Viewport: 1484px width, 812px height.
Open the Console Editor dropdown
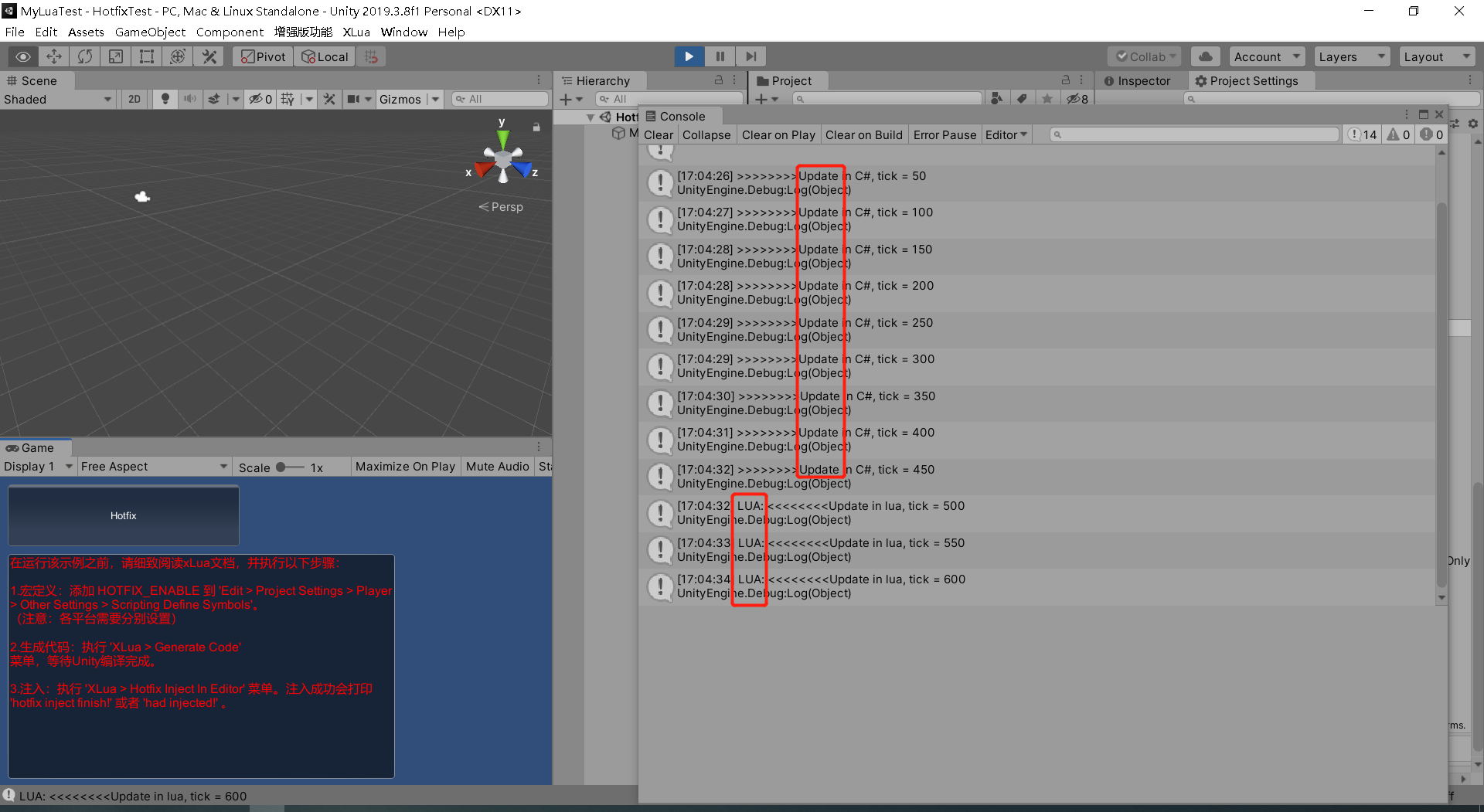[1006, 134]
